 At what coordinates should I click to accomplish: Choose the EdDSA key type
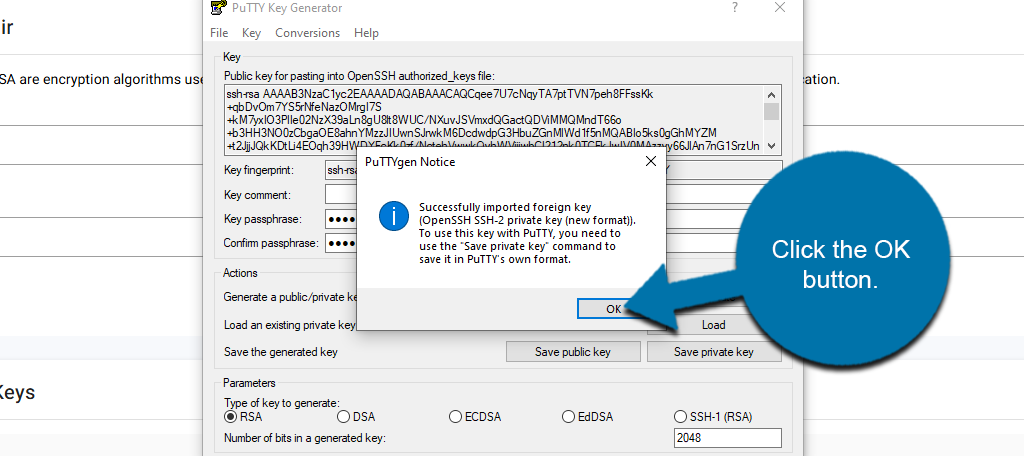pyautogui.click(x=569, y=416)
